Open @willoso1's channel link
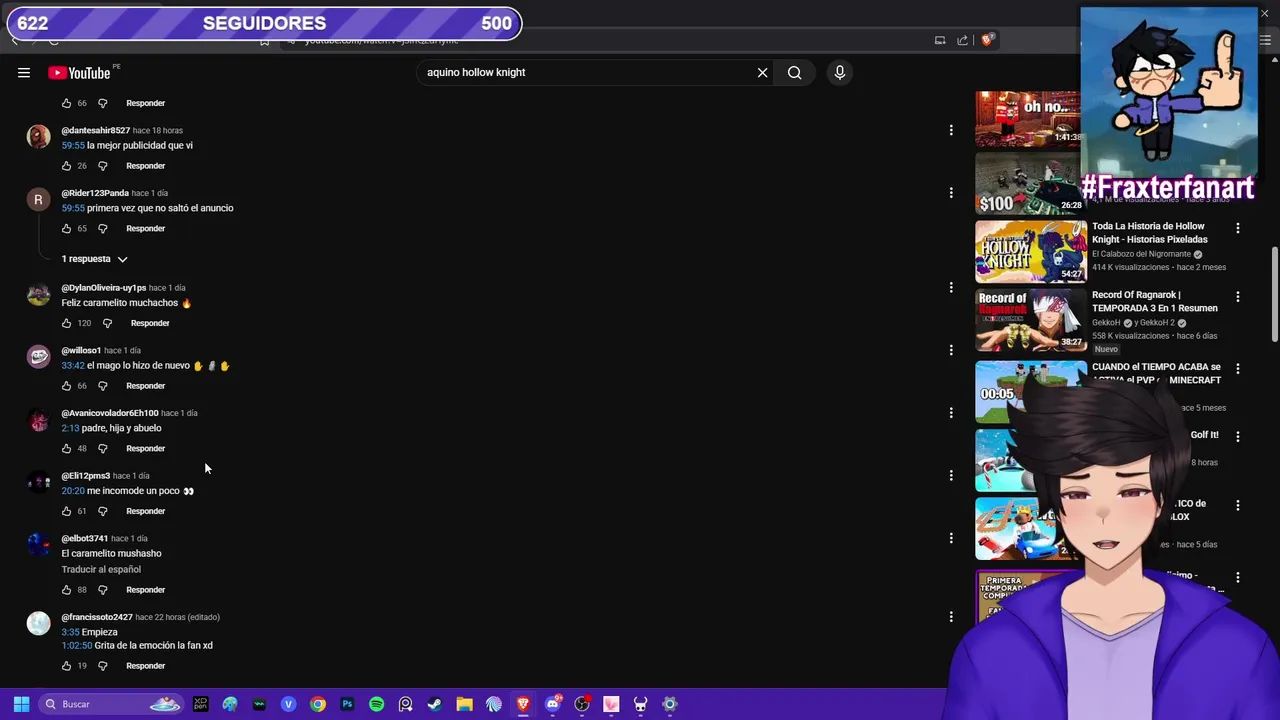 [81, 351]
